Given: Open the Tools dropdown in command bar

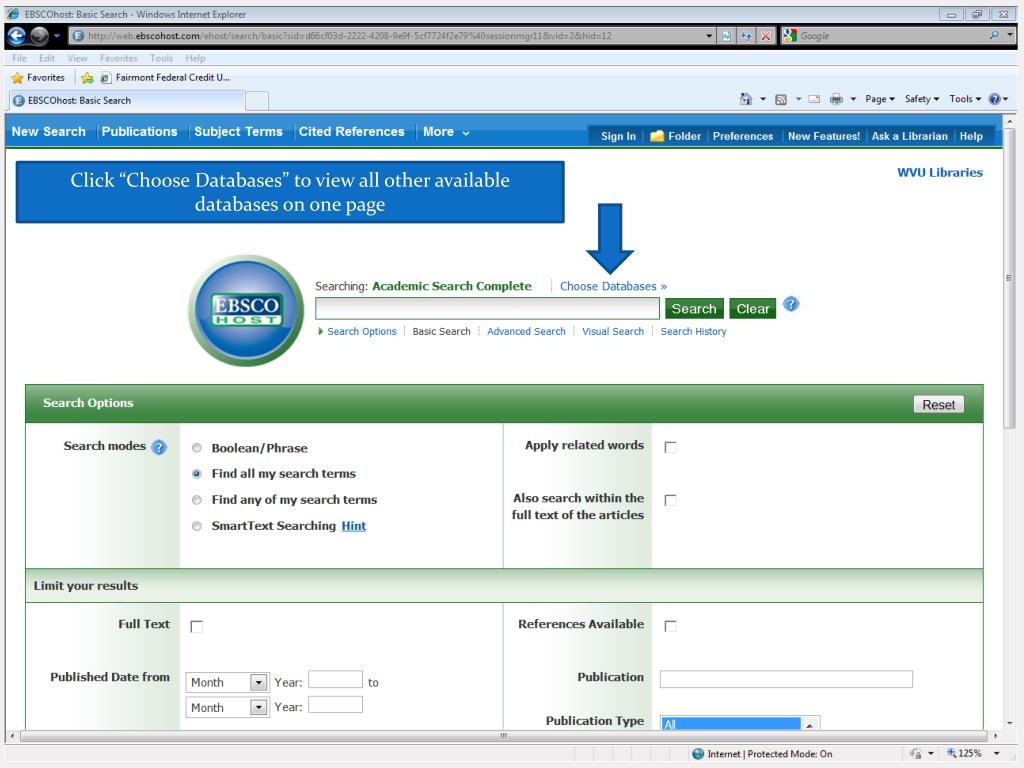Looking at the screenshot, I should point(965,99).
